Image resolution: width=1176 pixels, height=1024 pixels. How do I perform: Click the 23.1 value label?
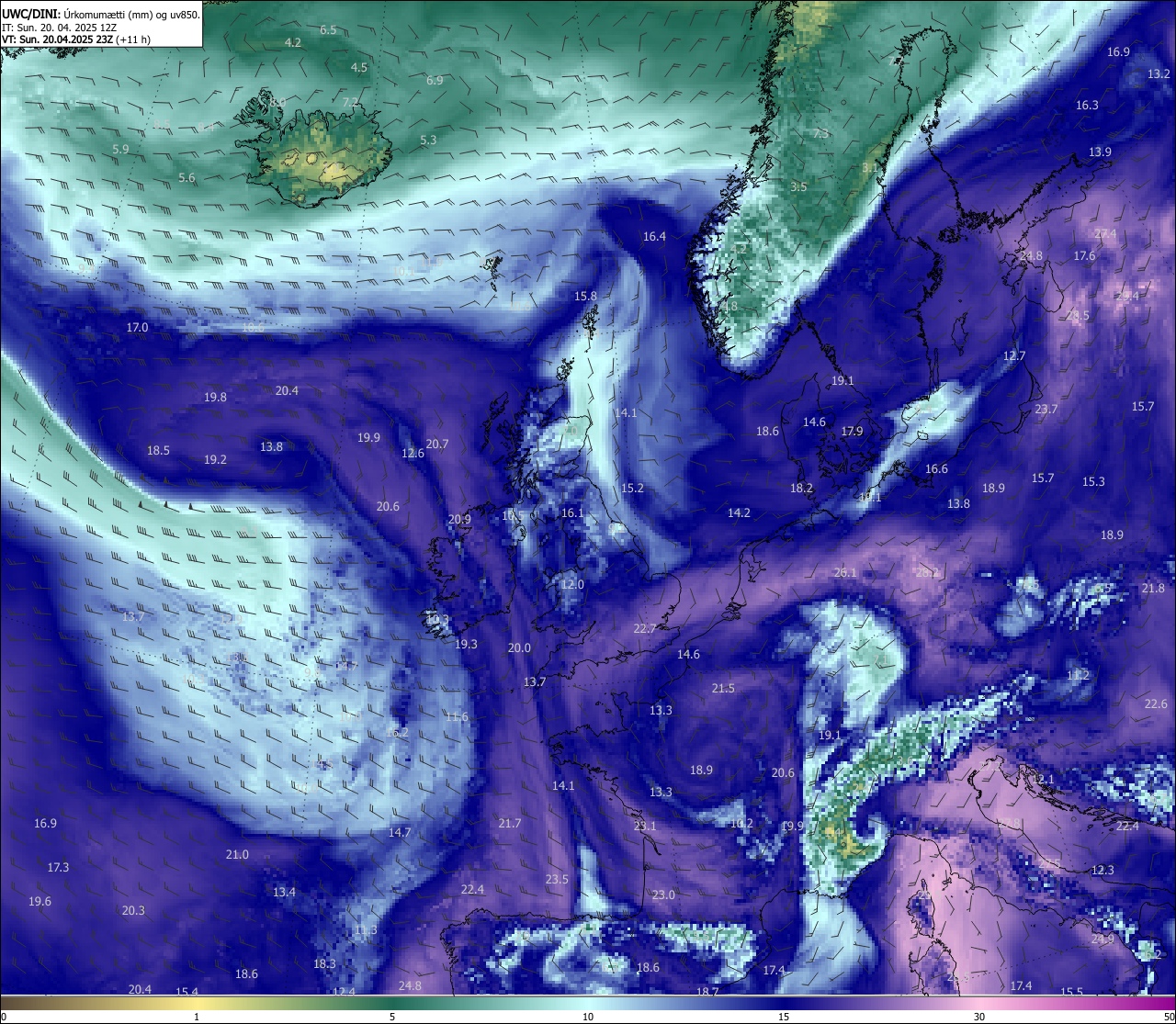[x=645, y=826]
